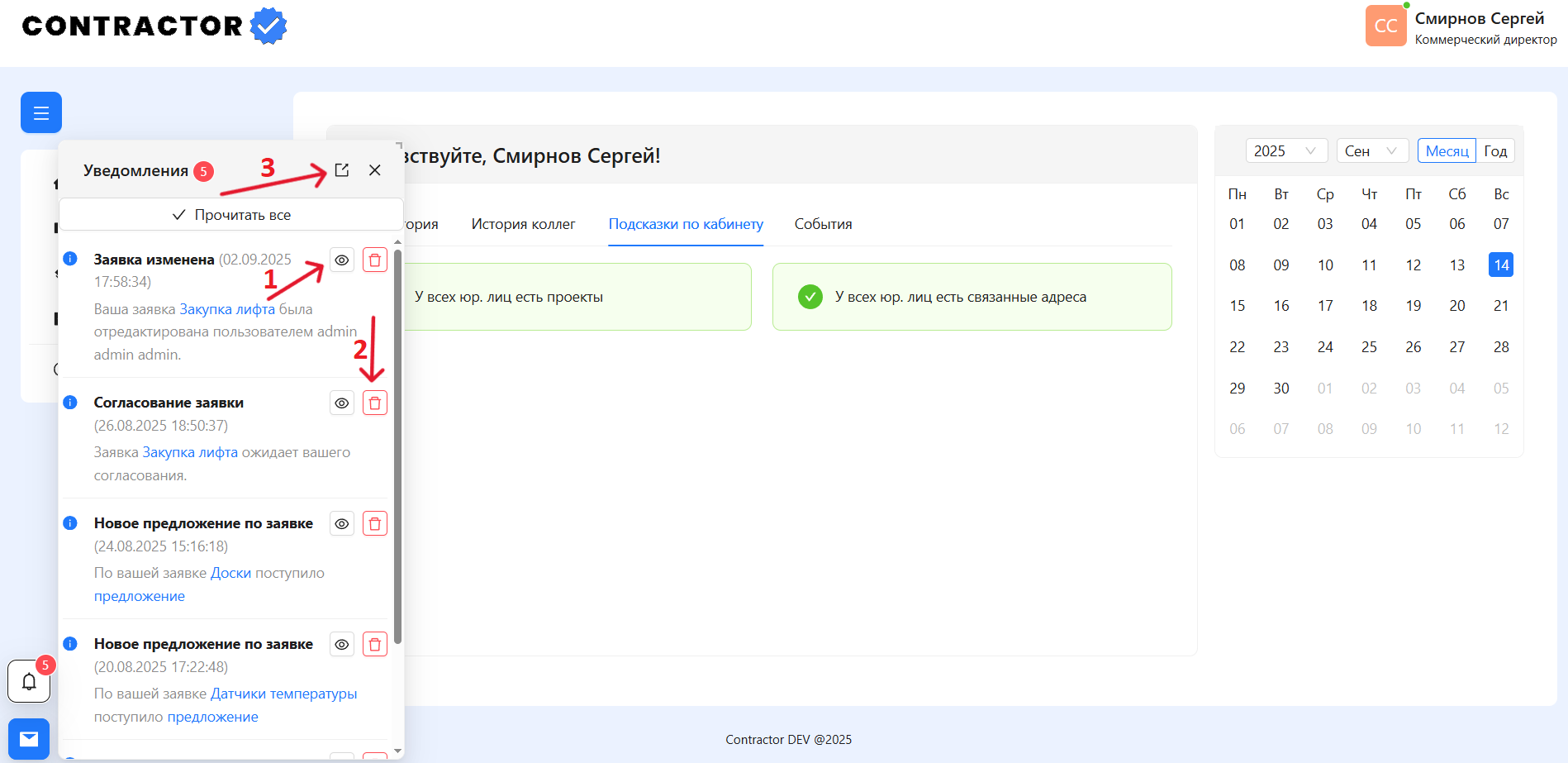Delete the 'Заявка изменена' notification
This screenshot has height=763, width=1568.
[375, 260]
